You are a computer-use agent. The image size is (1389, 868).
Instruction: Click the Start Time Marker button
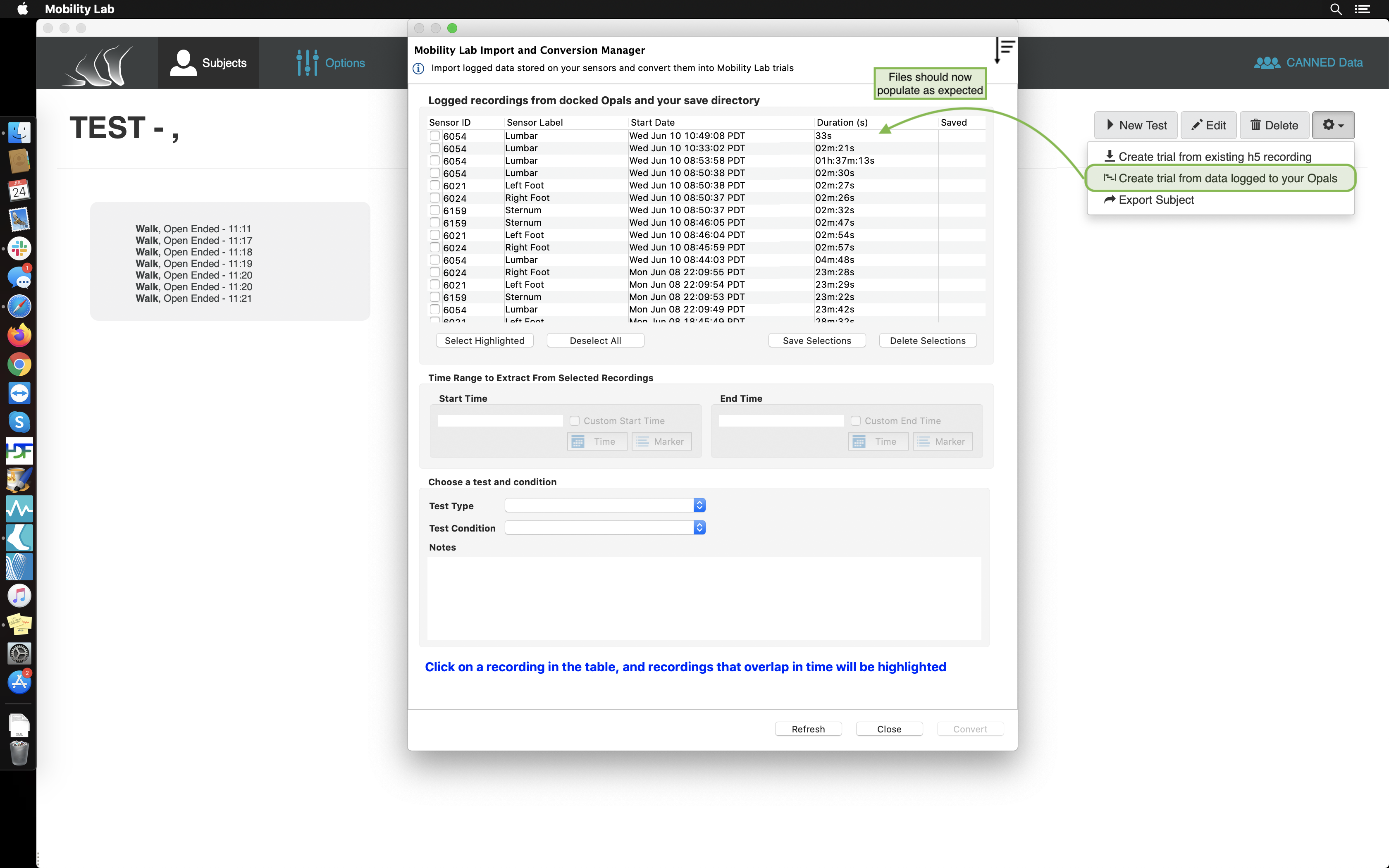pyautogui.click(x=661, y=441)
